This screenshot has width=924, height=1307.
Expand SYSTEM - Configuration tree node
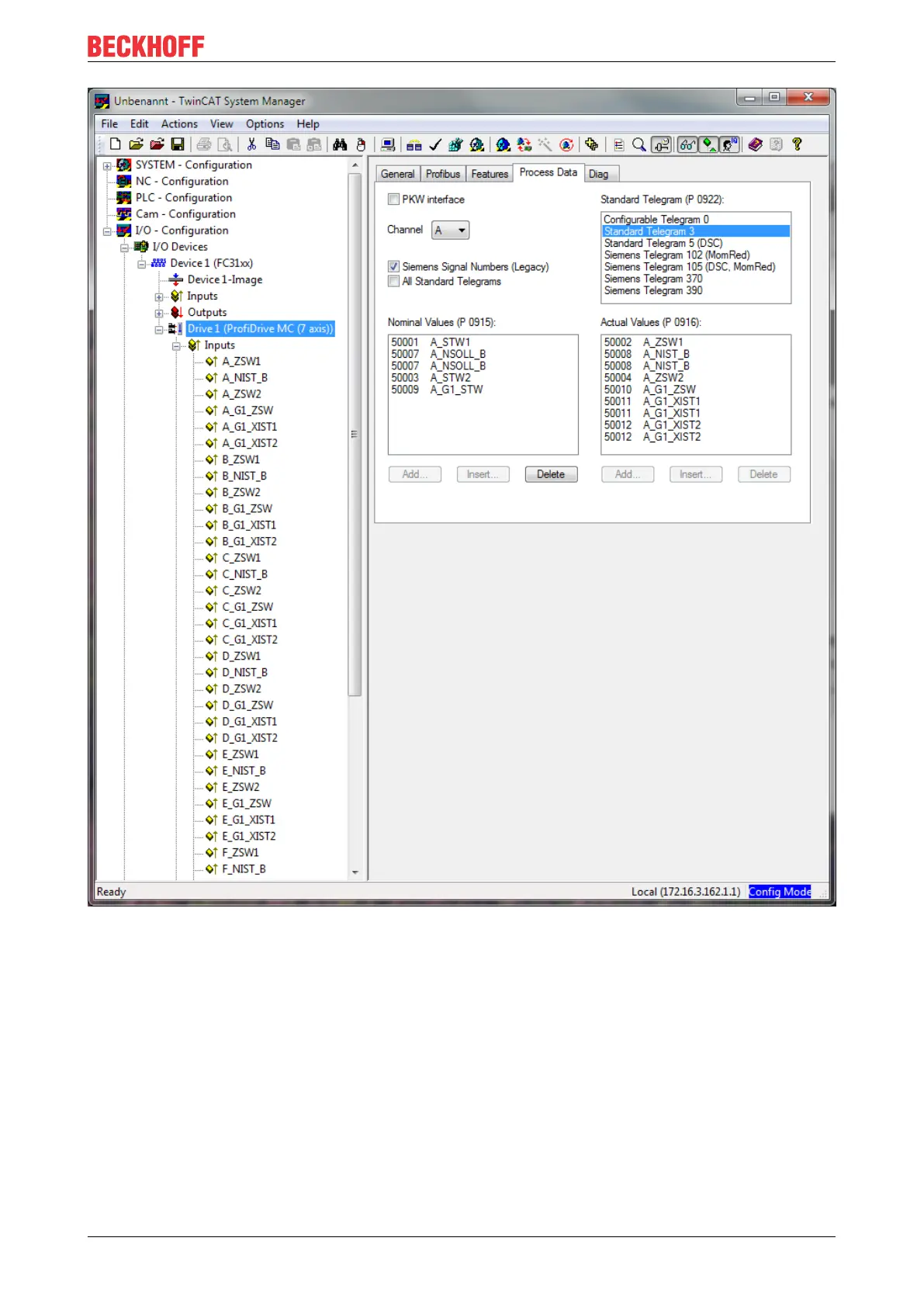(107, 165)
